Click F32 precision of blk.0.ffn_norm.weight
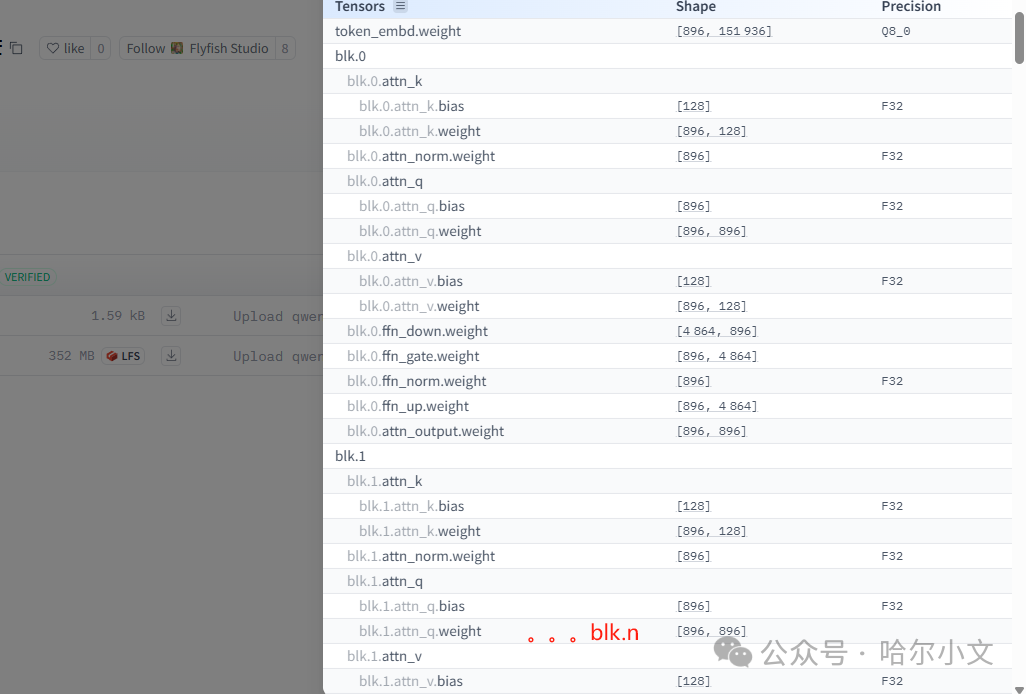The height and width of the screenshot is (694, 1026). point(892,381)
